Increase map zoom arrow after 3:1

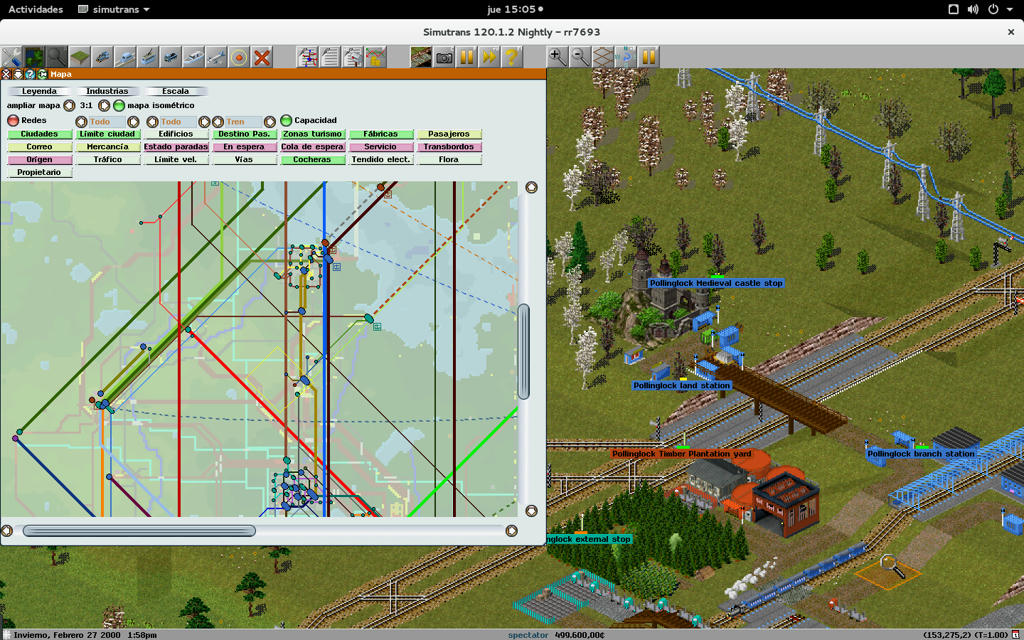tap(104, 105)
